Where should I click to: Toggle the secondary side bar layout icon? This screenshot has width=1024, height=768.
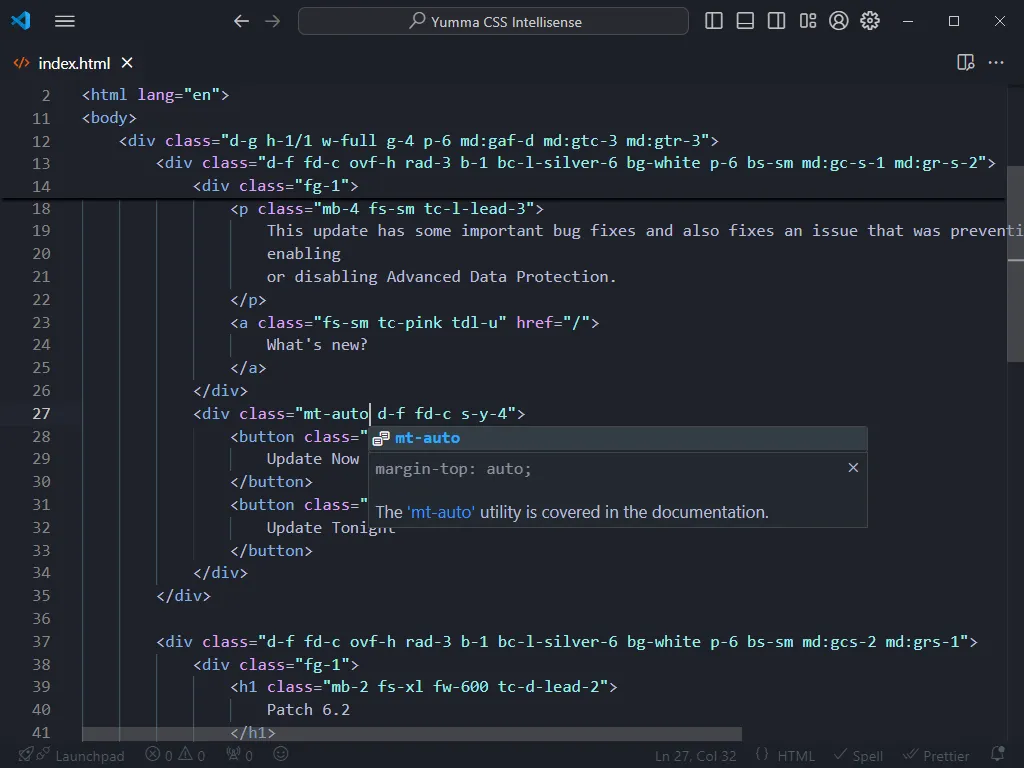pos(776,21)
